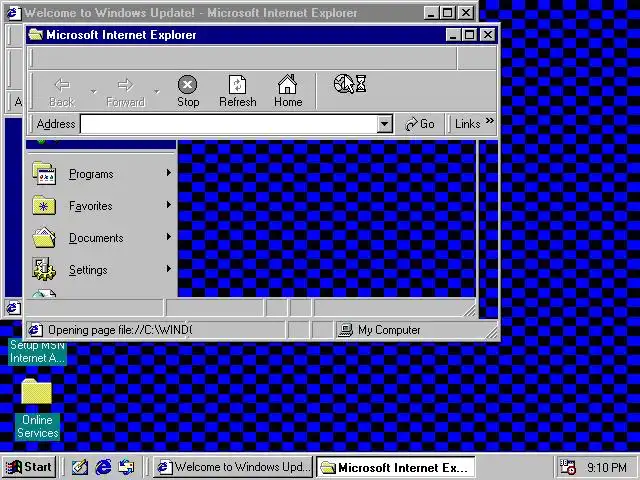Click the grayed Back arrow icon
This screenshot has height=480, width=640.
click(x=62, y=85)
